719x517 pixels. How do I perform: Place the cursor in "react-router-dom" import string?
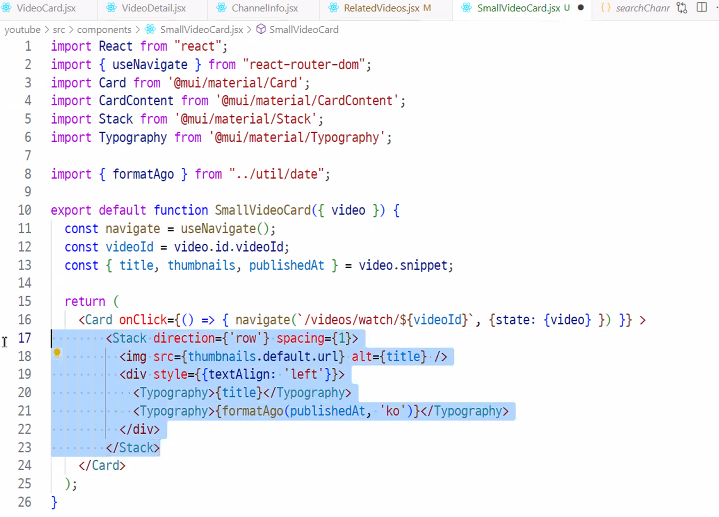click(x=304, y=65)
